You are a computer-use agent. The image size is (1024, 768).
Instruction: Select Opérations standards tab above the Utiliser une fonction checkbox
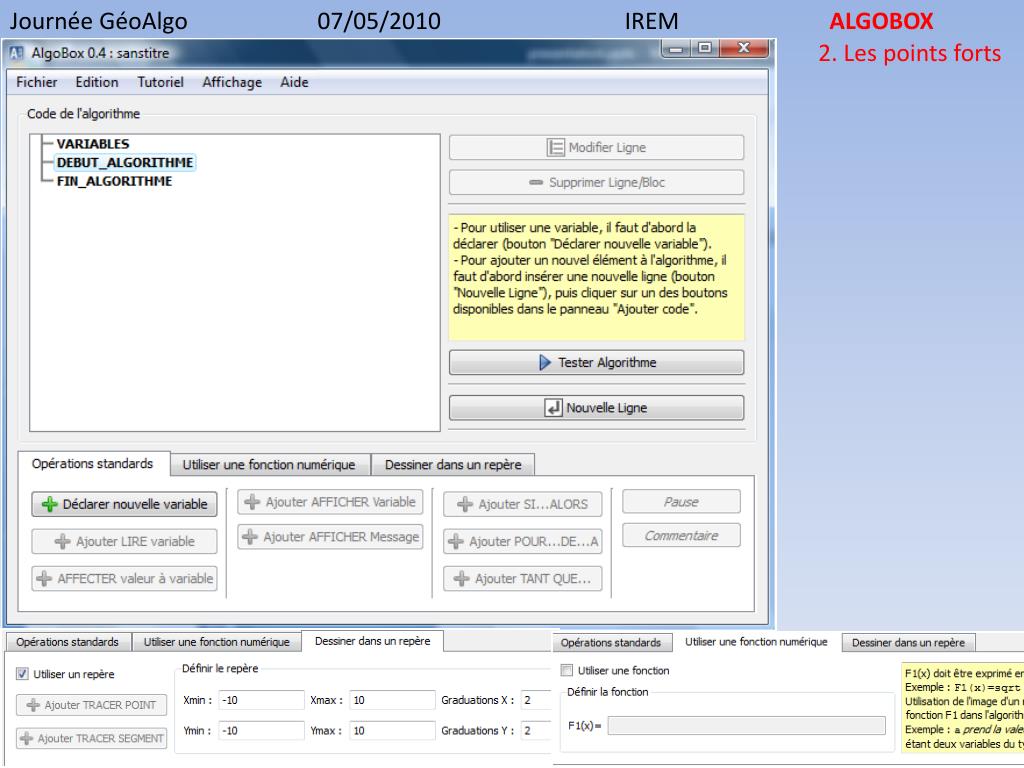tap(611, 643)
